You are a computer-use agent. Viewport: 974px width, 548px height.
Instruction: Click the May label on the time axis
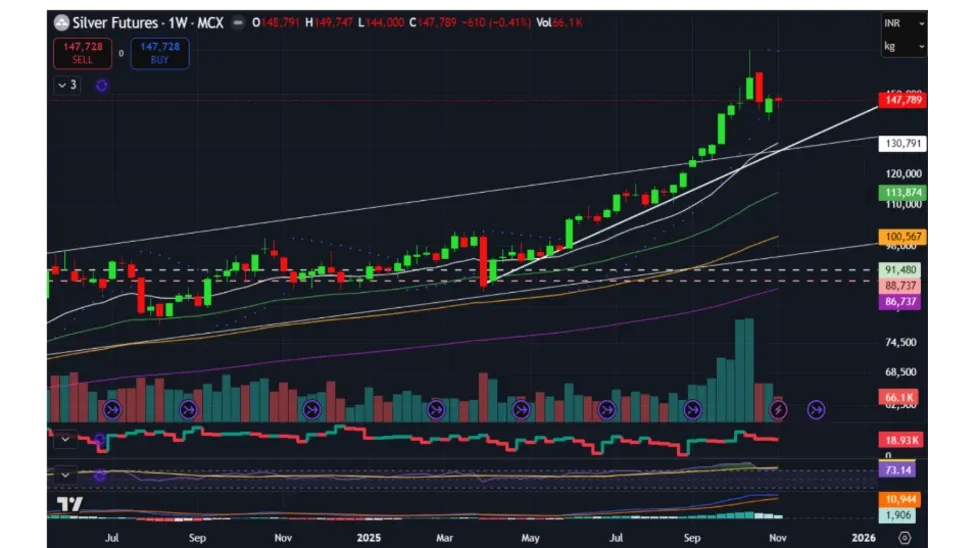(530, 538)
